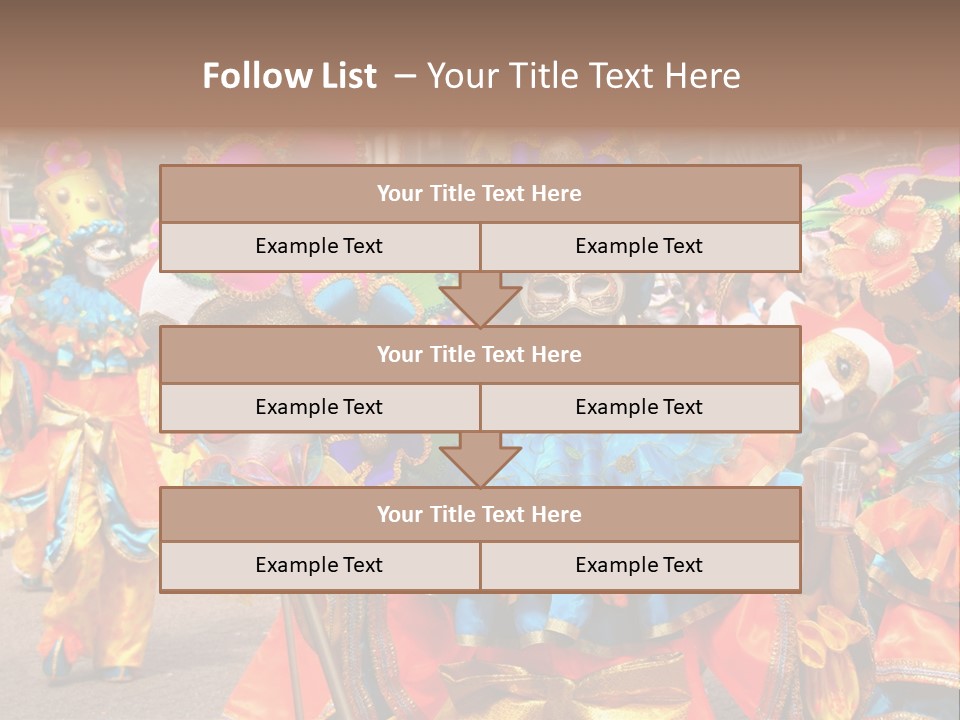Image resolution: width=960 pixels, height=720 pixels.
Task: Click the left Example Text cell in top block
Action: (319, 246)
